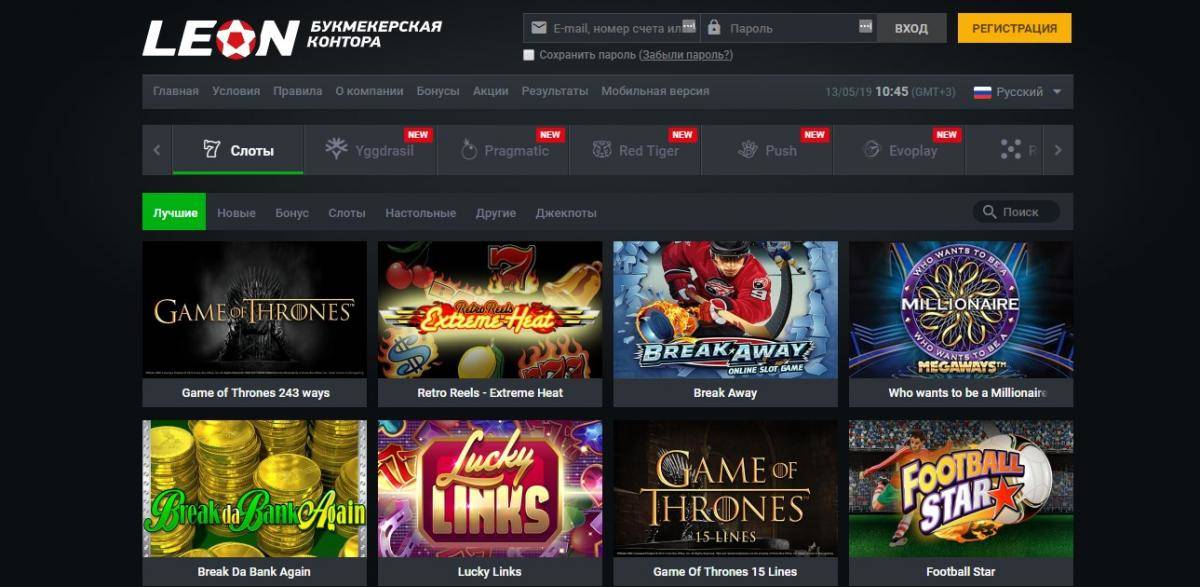Open the Условия menu item
1200x587 pixels.
(236, 91)
